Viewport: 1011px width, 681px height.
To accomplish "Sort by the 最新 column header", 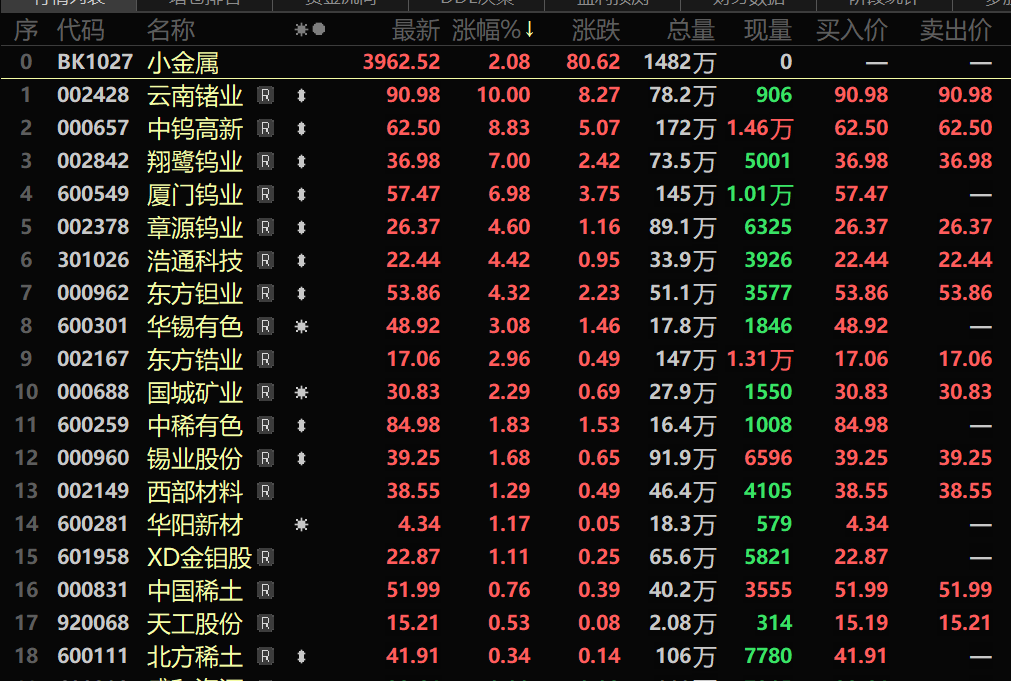I will [416, 30].
